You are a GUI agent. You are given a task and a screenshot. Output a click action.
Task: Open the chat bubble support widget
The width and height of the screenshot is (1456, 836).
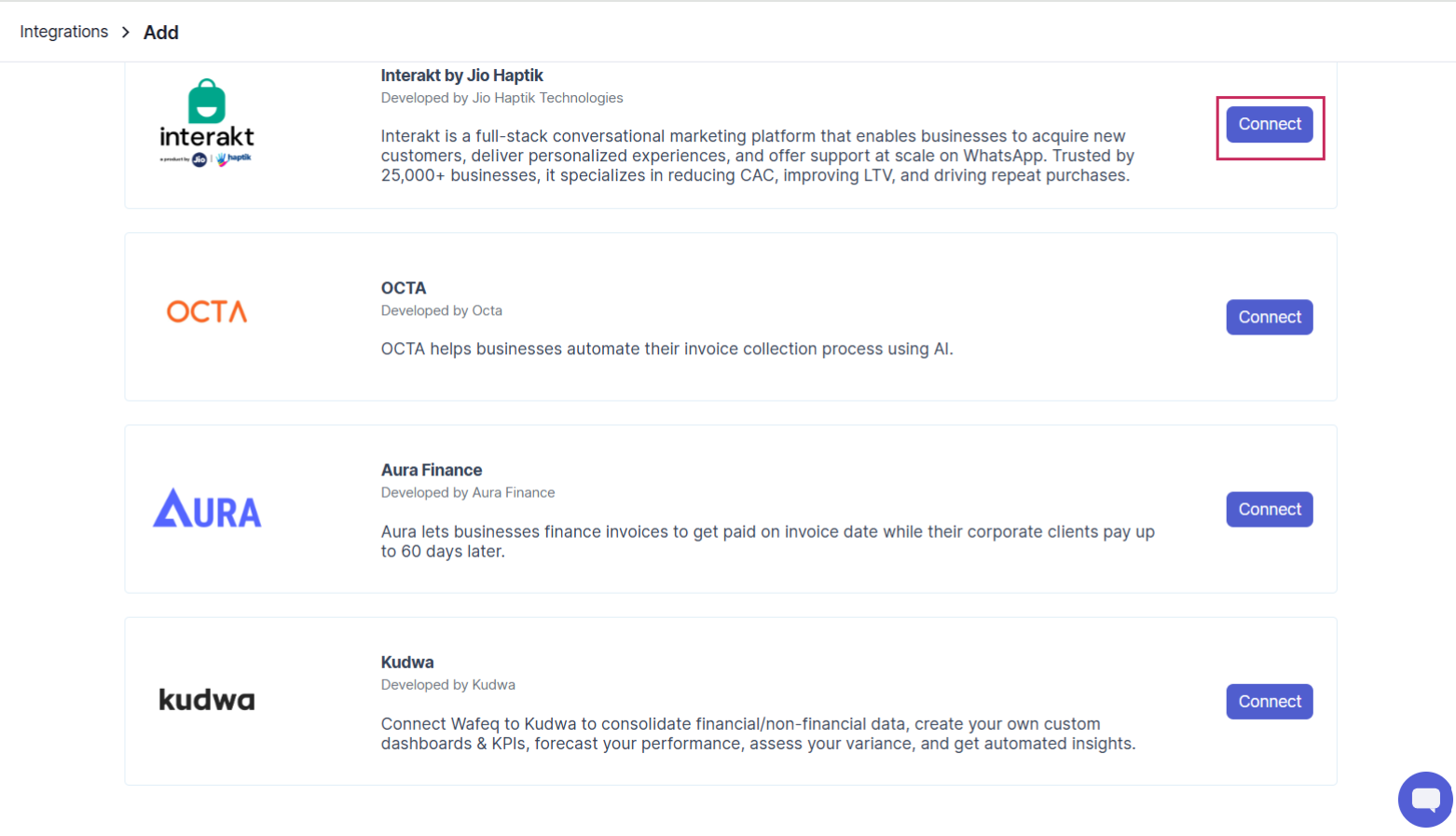coord(1425,799)
